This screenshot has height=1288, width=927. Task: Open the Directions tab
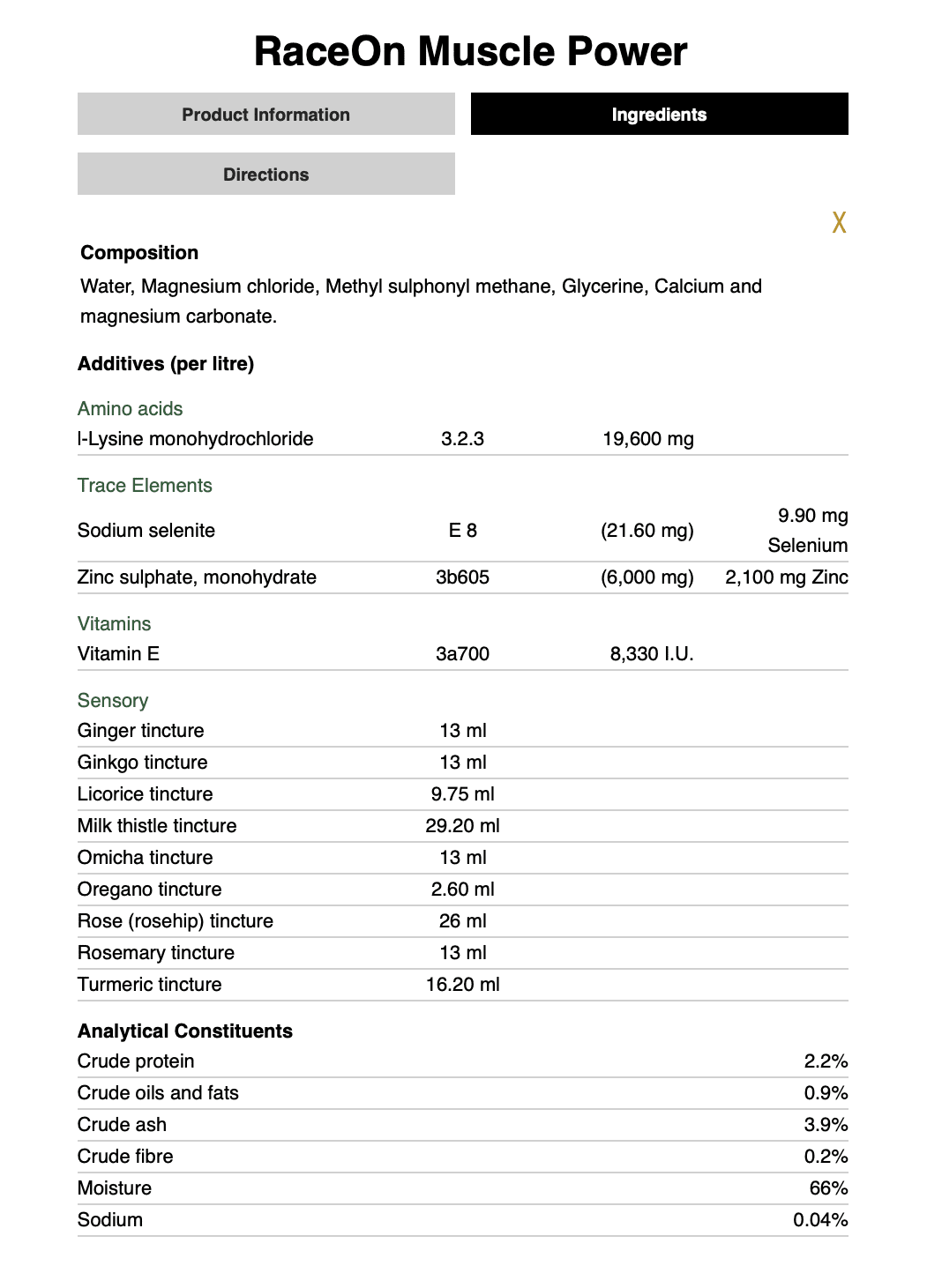(x=265, y=175)
